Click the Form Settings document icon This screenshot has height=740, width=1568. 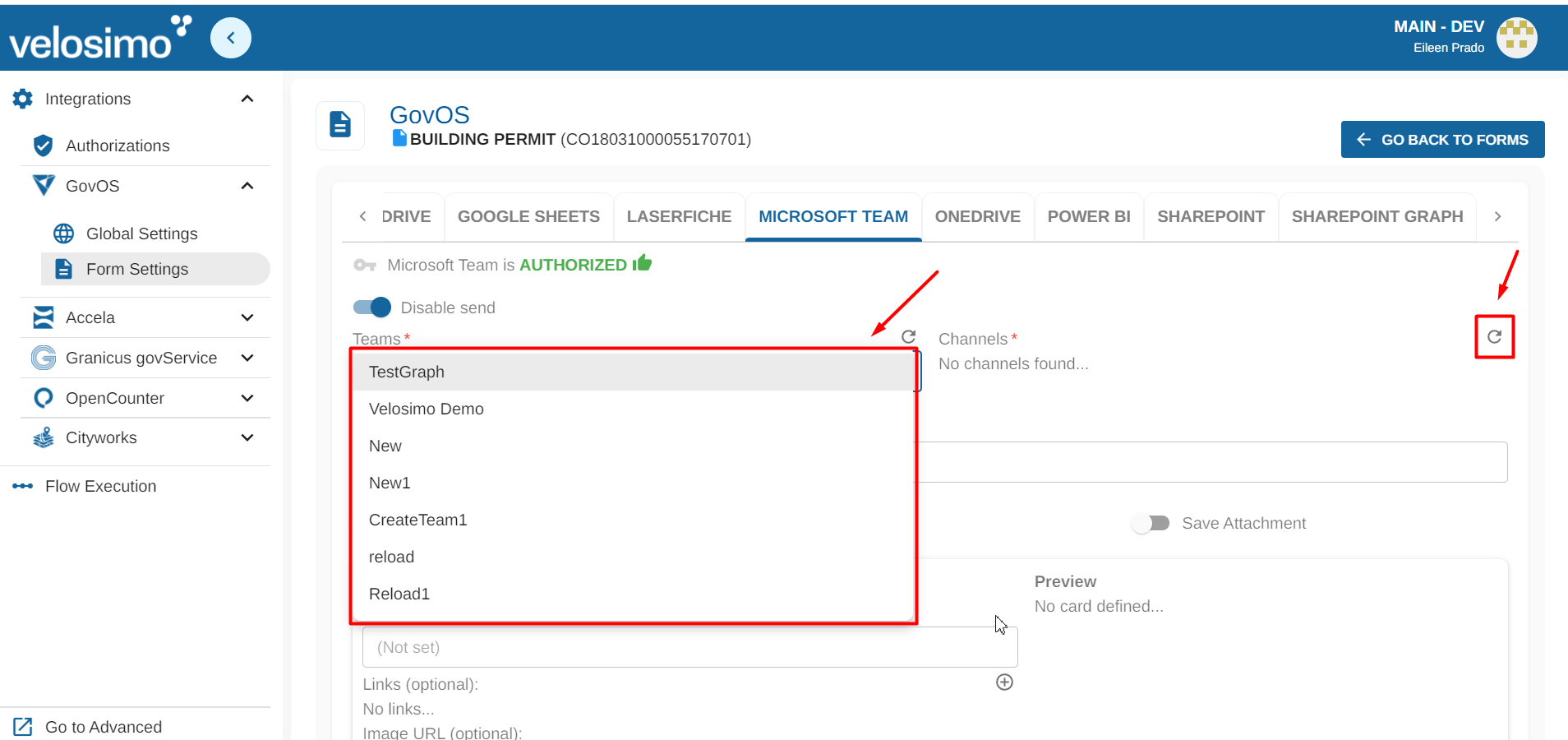63,269
